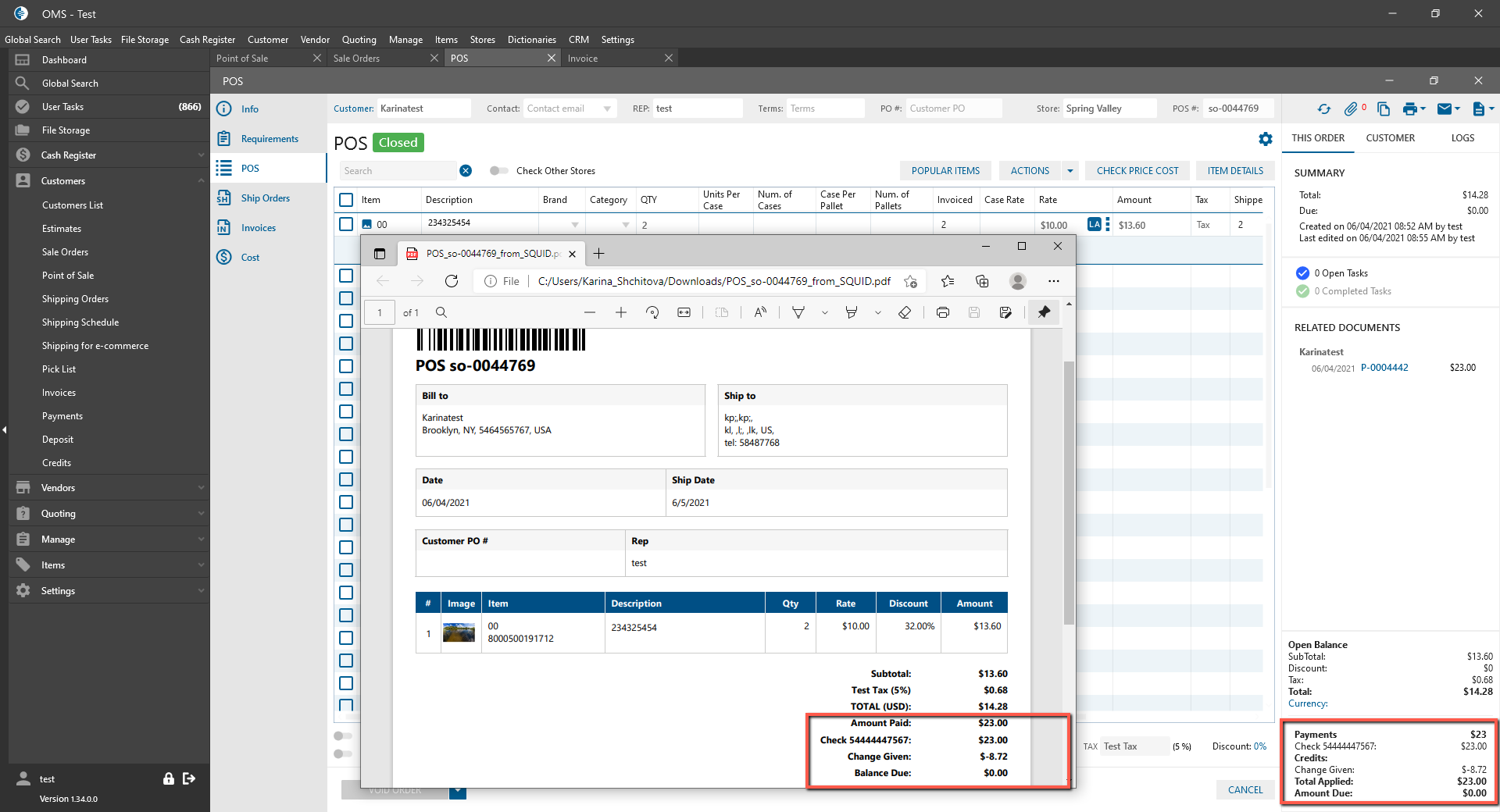
Task: Click the PDF viewer print icon
Action: 943,312
